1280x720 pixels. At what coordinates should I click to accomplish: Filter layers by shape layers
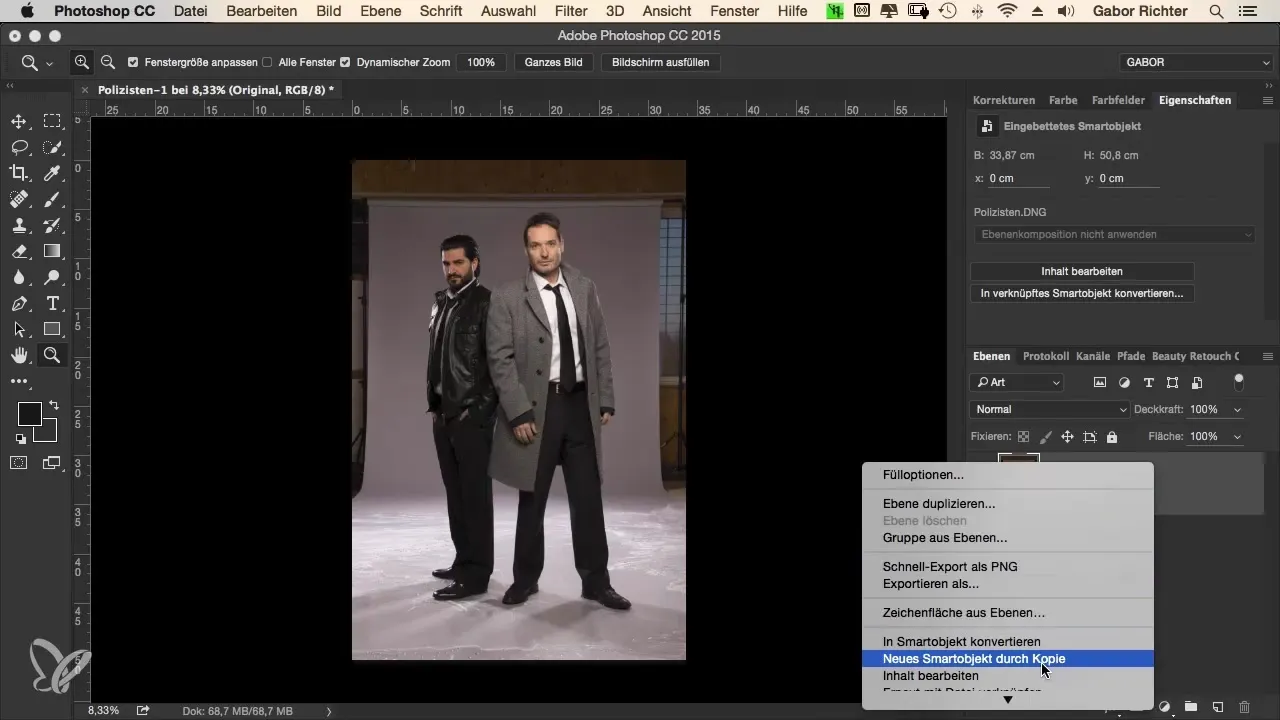click(1172, 382)
